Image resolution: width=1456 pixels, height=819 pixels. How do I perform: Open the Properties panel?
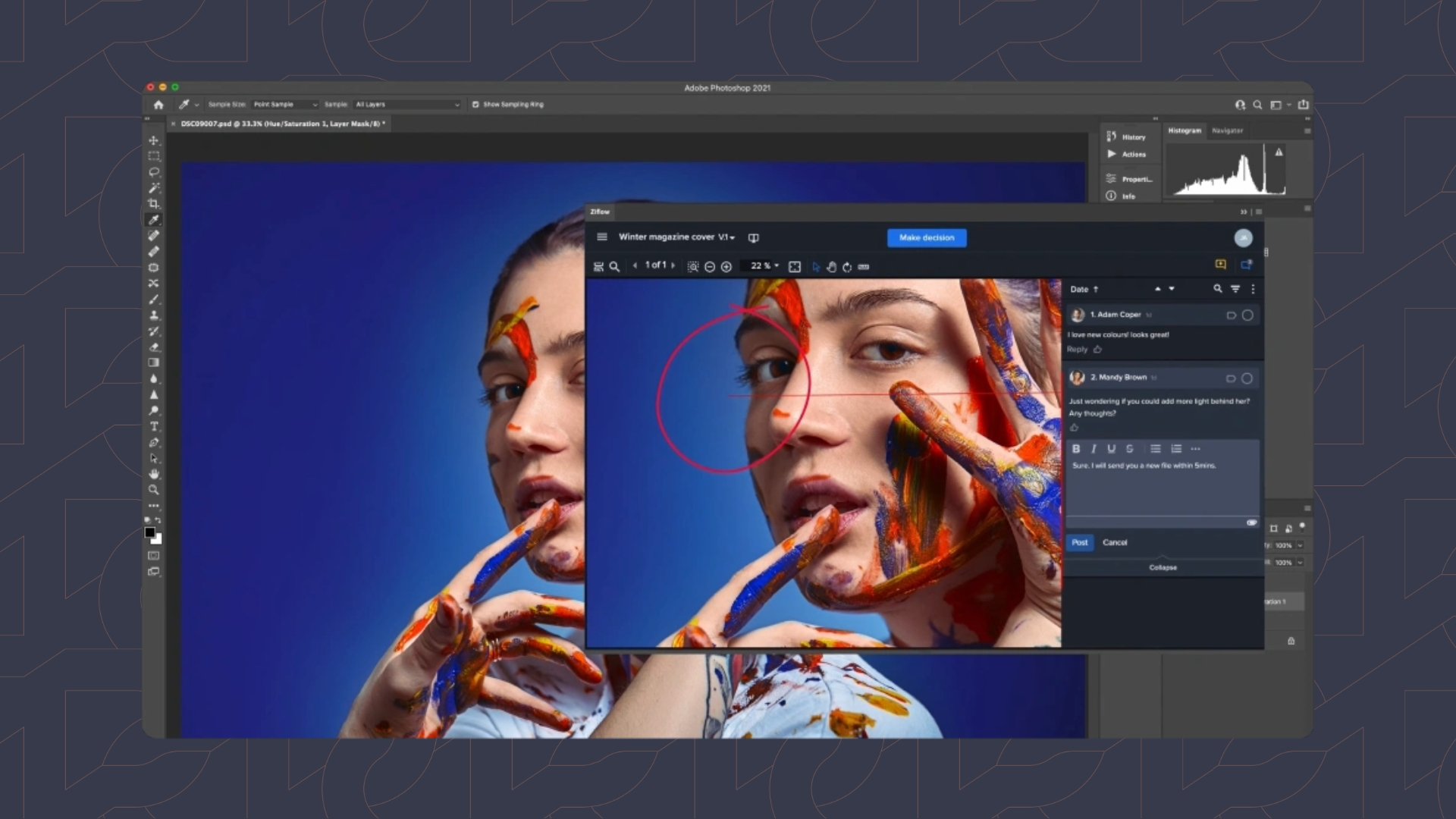point(1130,179)
